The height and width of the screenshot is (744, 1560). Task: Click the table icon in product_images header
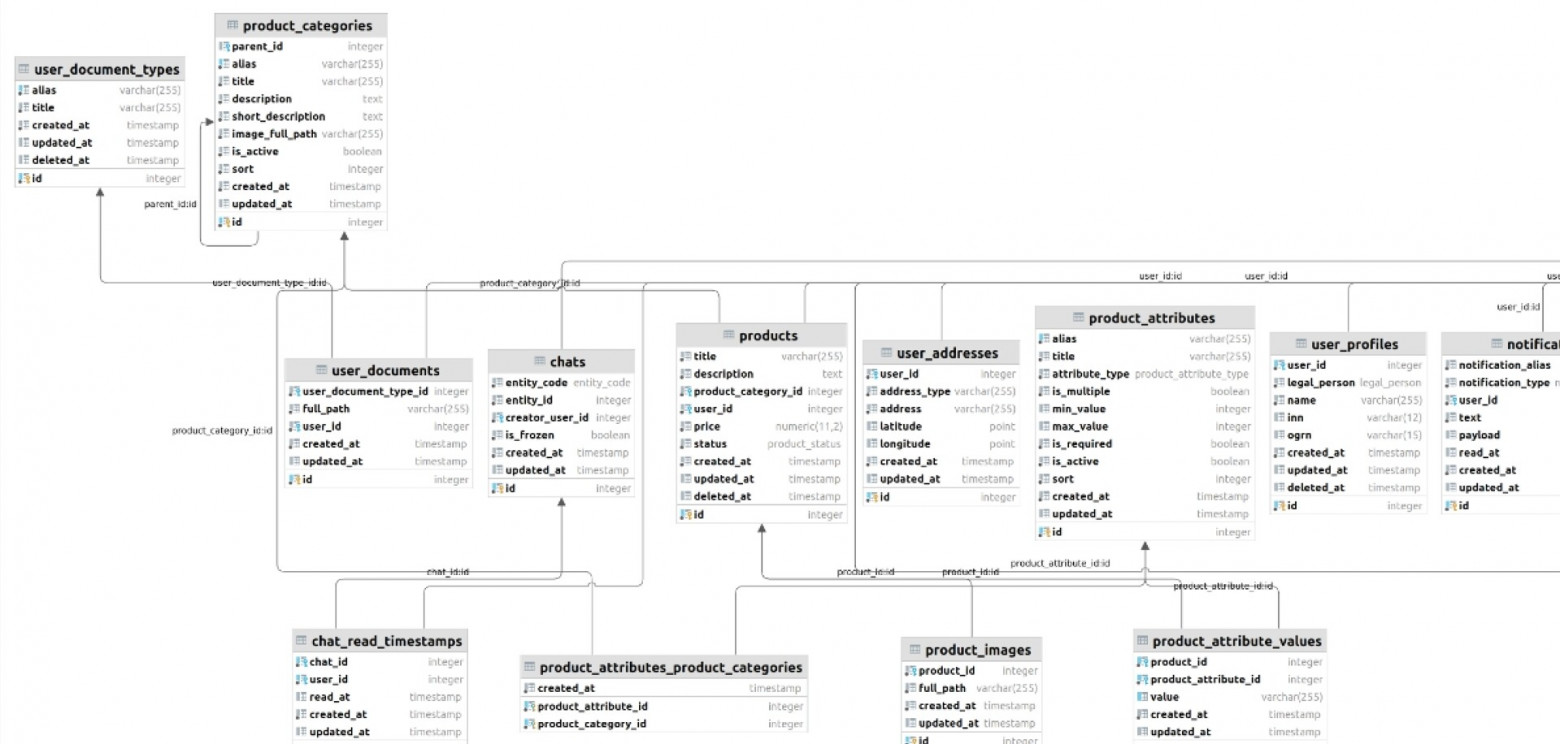point(915,650)
